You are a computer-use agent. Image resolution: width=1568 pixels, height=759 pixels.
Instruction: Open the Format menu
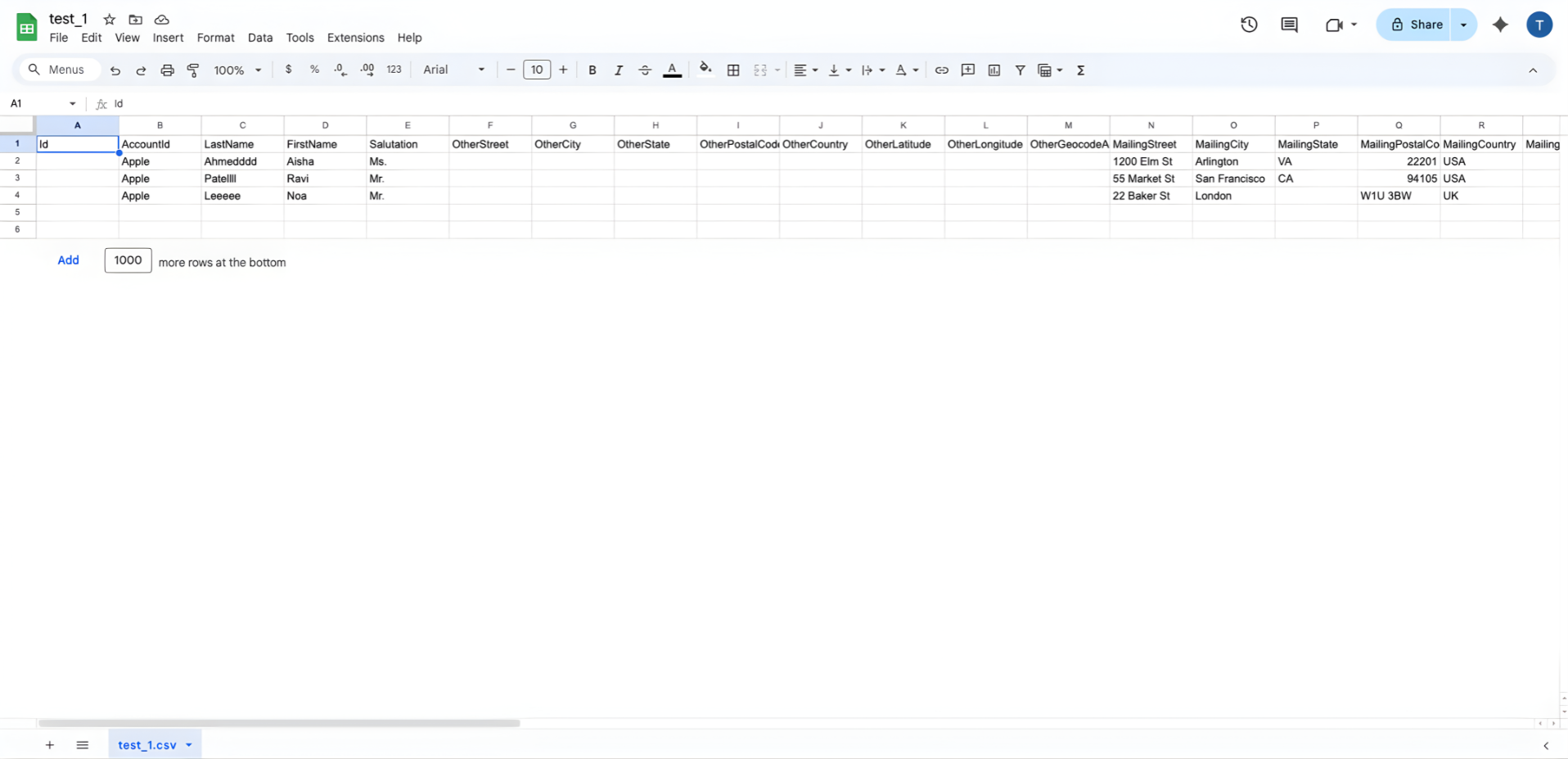coord(215,38)
